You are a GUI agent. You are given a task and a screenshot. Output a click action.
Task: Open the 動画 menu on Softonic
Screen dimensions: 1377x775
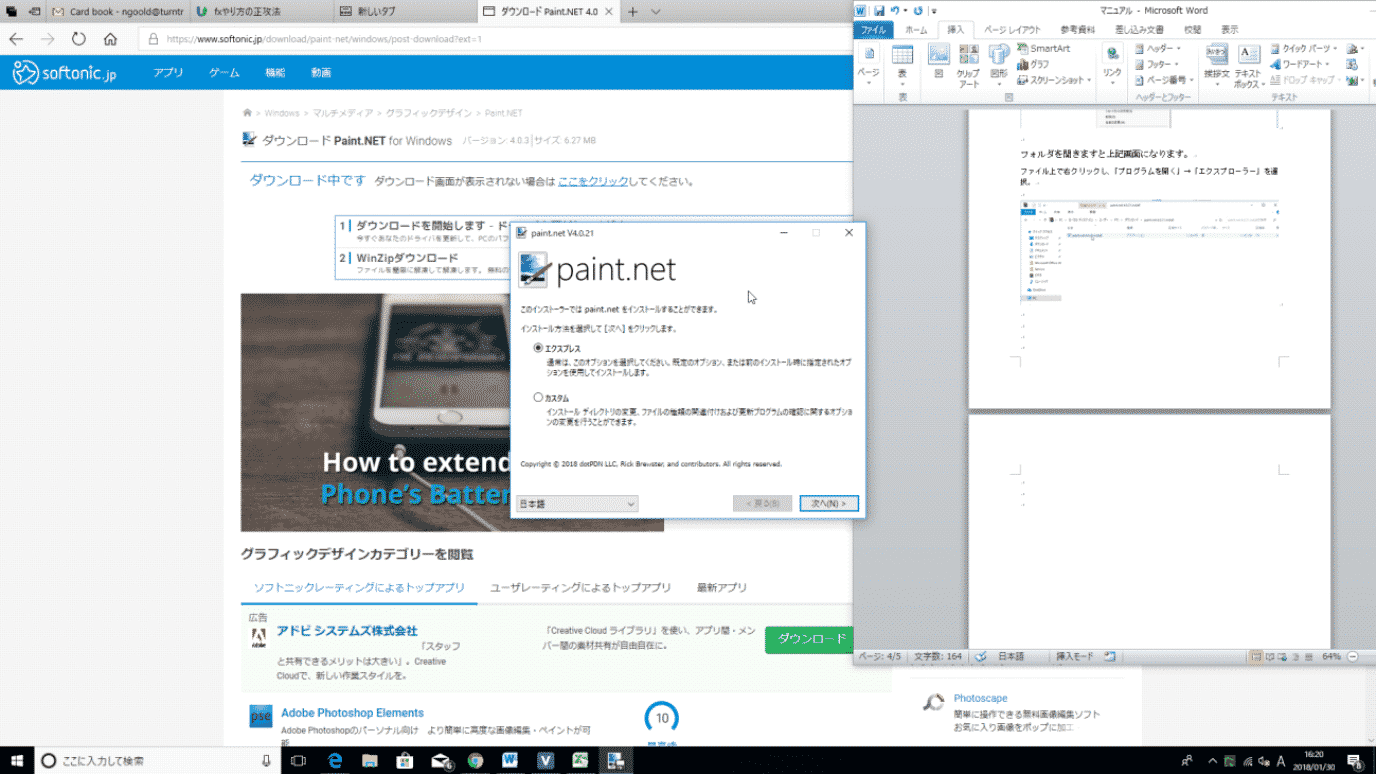(321, 73)
